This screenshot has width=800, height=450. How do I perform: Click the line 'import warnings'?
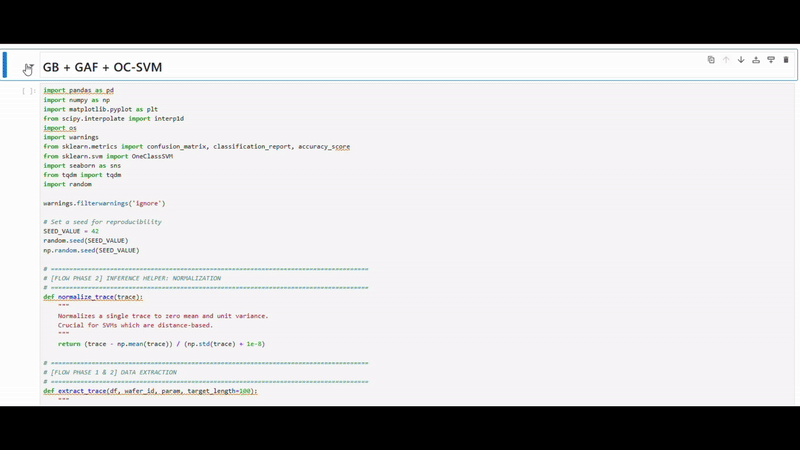click(71, 137)
